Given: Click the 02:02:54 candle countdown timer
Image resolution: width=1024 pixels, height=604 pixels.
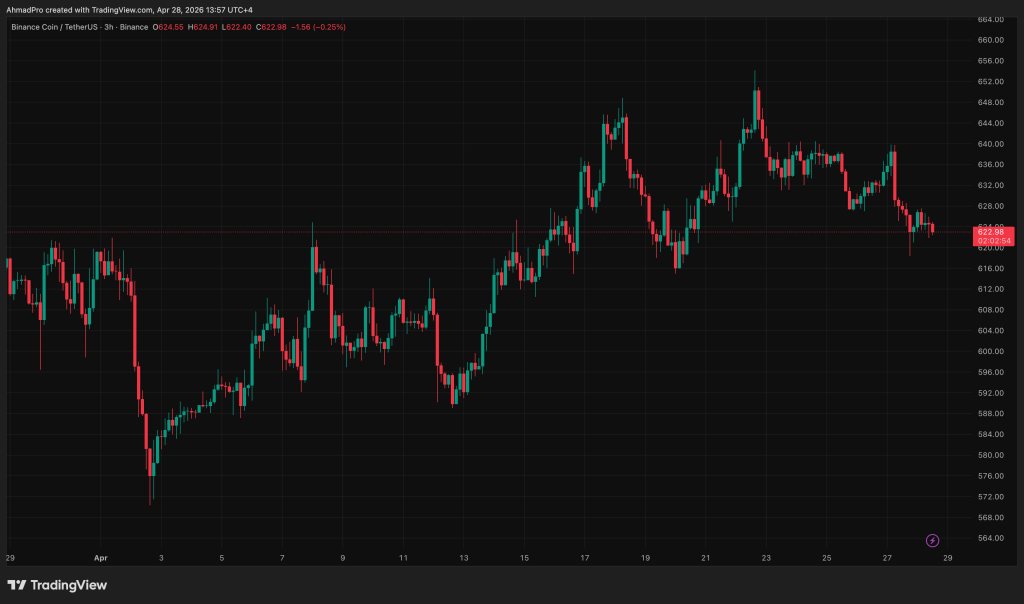Looking at the screenshot, I should pyautogui.click(x=992, y=241).
